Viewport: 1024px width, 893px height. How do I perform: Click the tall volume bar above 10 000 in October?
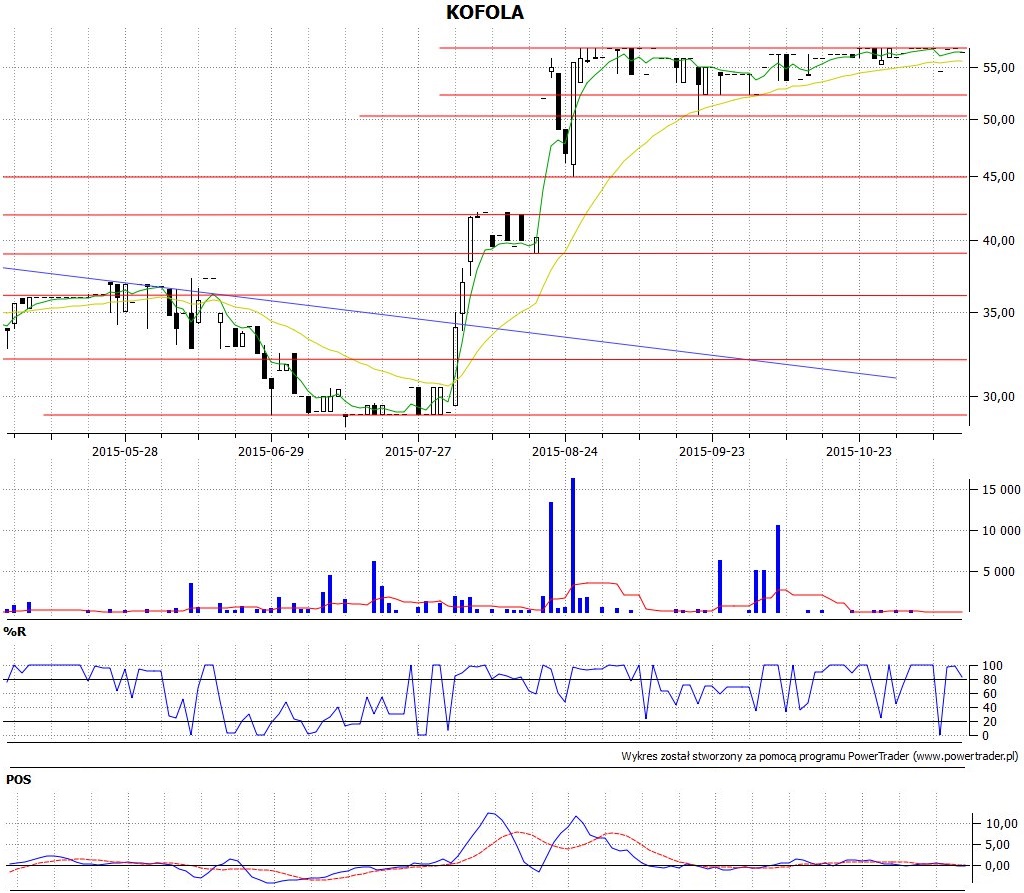[778, 569]
